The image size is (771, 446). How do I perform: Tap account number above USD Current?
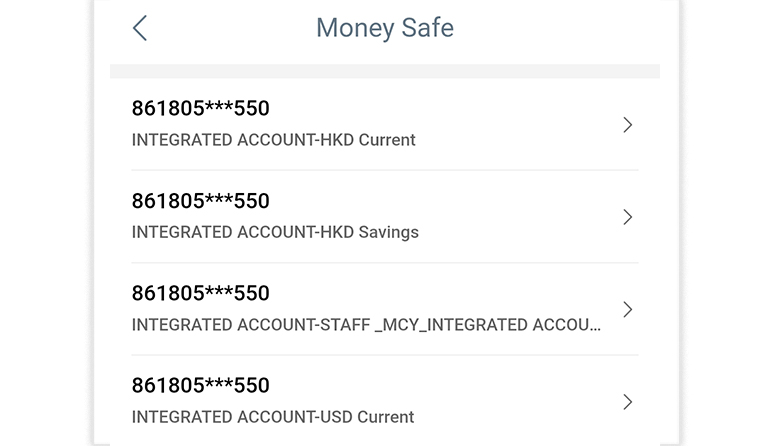200,385
